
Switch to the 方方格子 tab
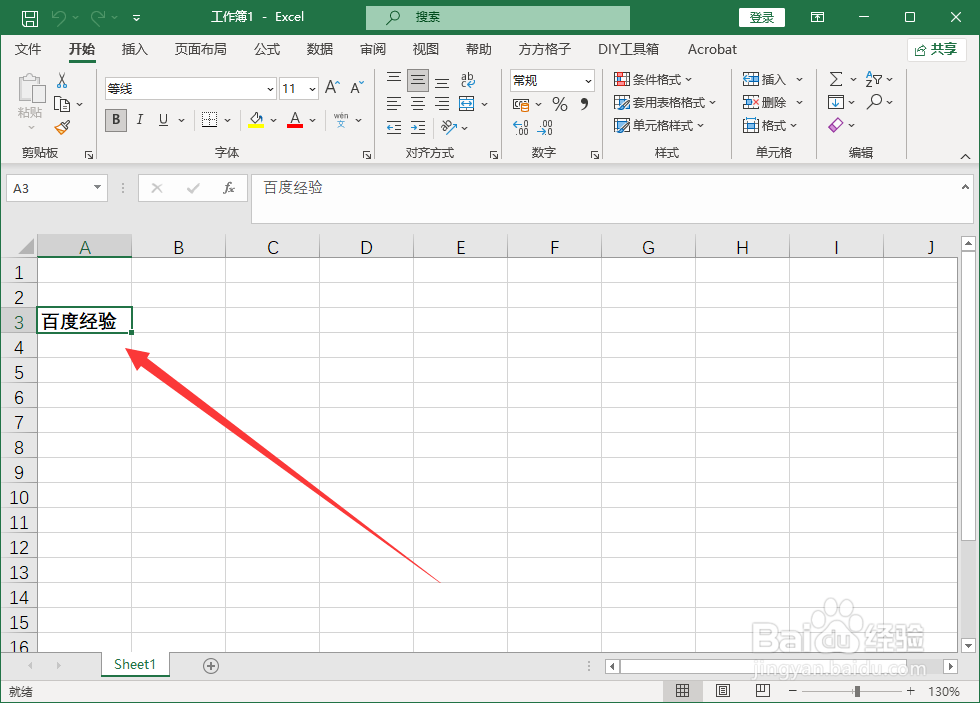pyautogui.click(x=544, y=49)
